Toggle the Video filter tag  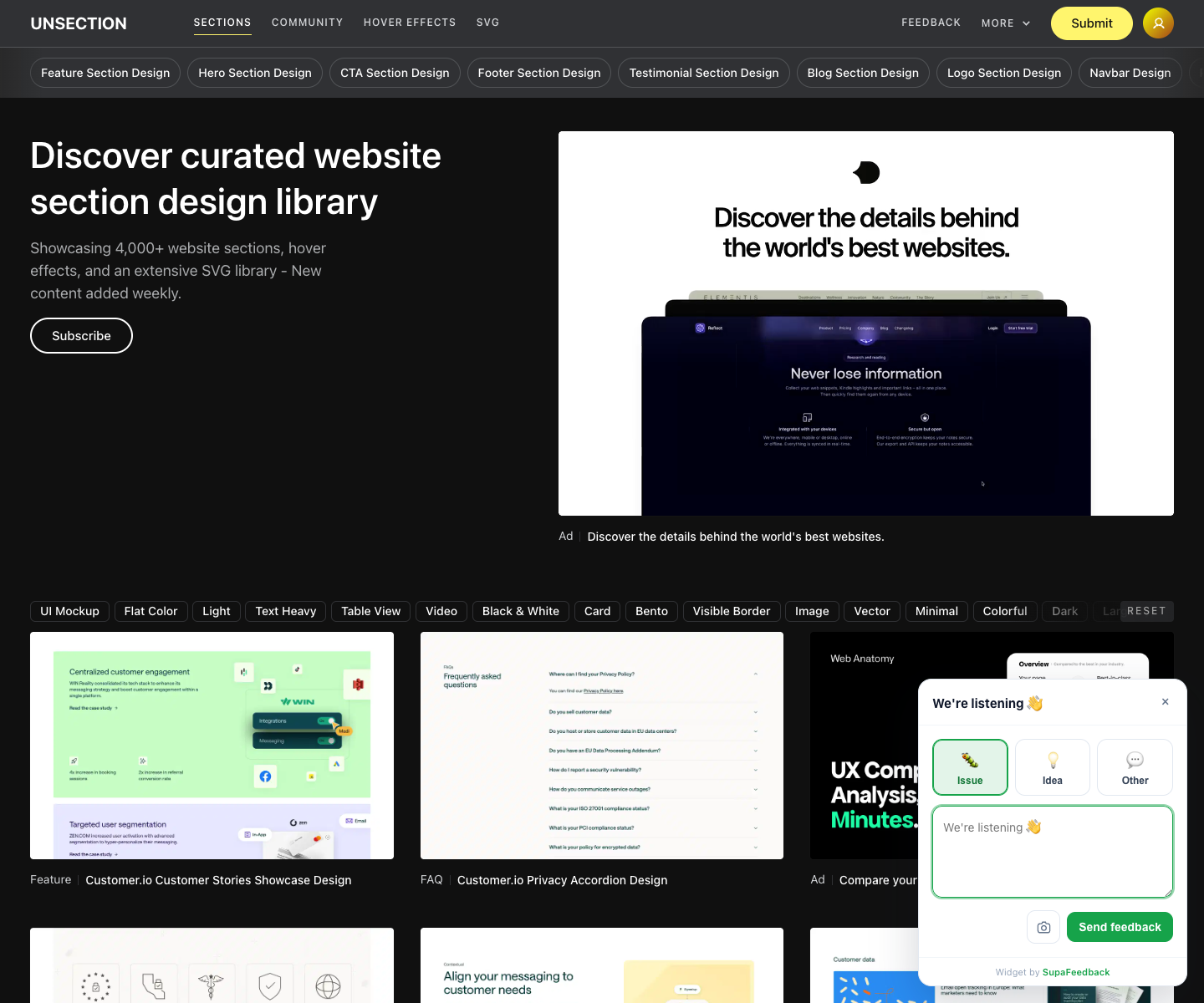coord(441,611)
